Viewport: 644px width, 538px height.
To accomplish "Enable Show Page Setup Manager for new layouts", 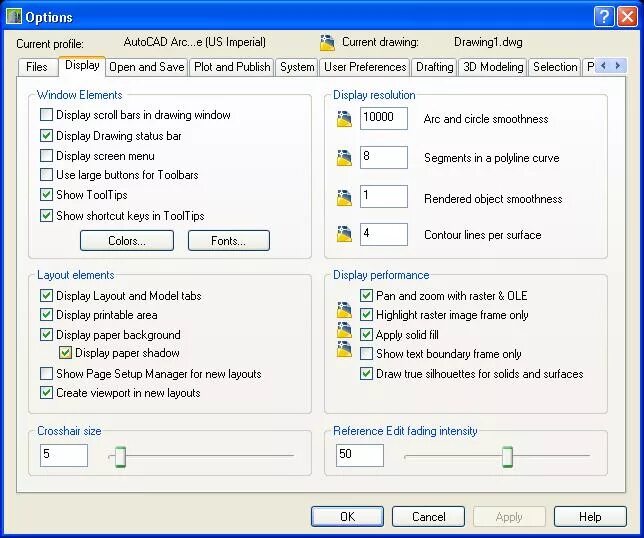I will coord(46,373).
